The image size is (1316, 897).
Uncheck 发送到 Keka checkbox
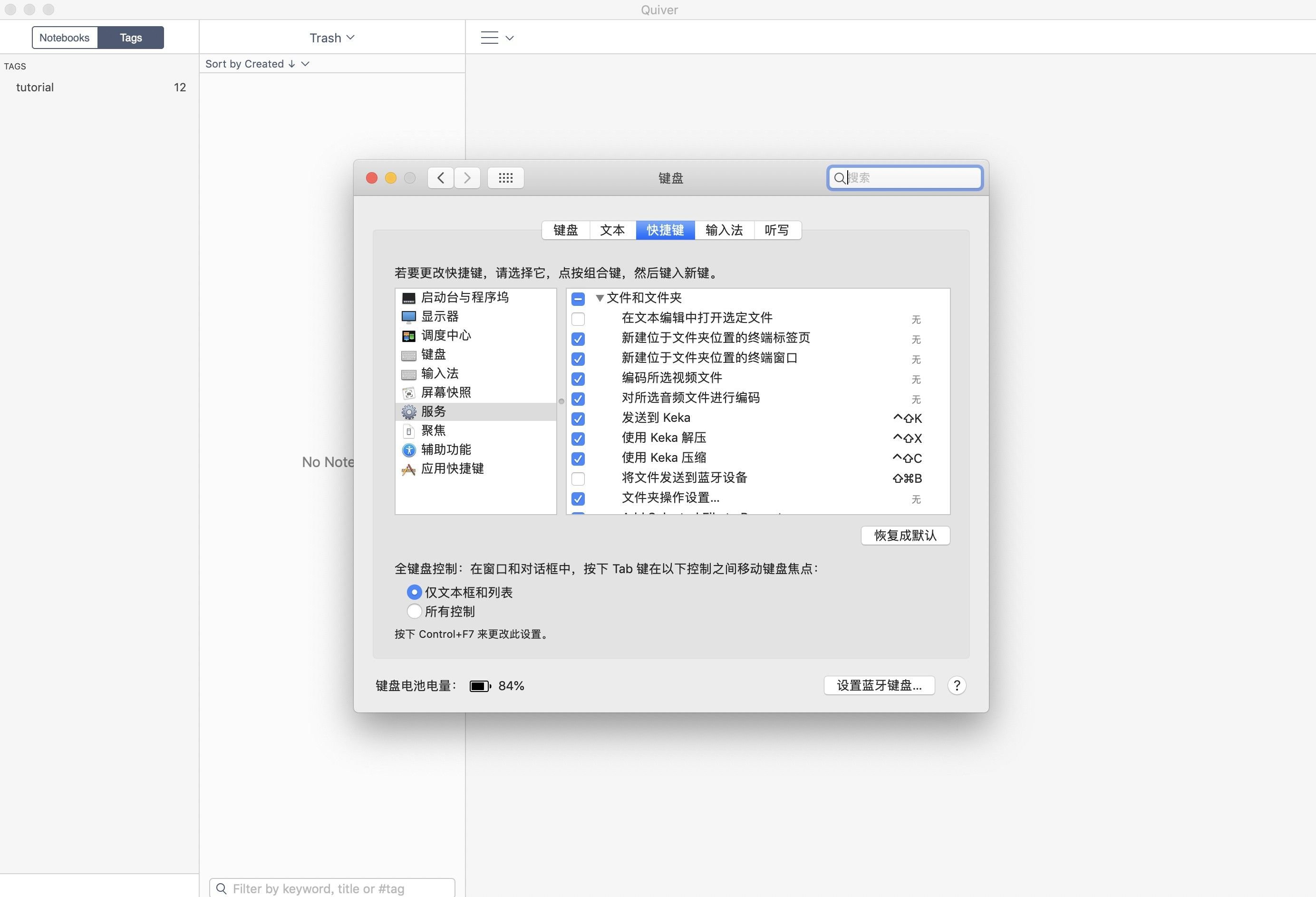[x=578, y=419]
